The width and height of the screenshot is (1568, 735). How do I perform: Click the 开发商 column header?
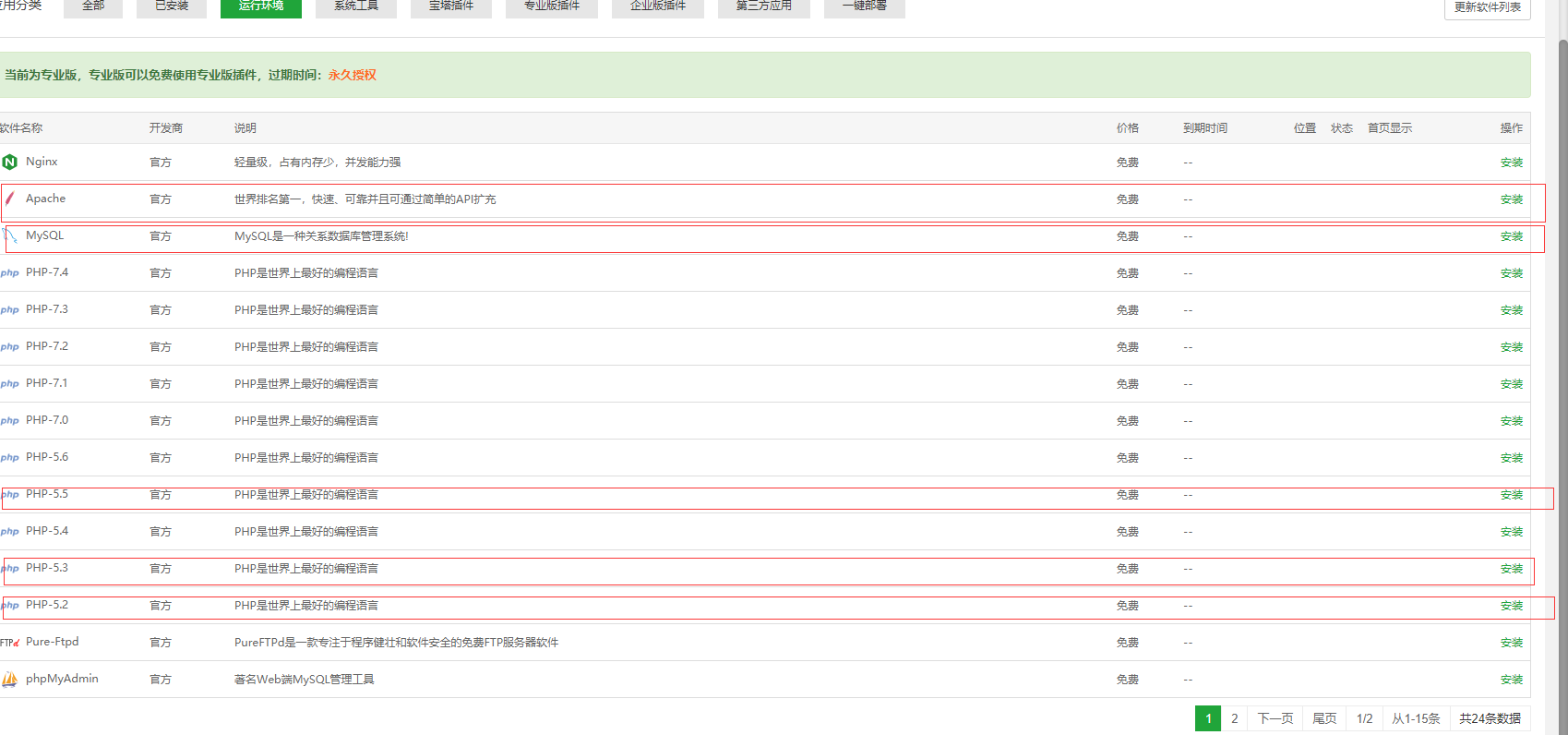pos(166,128)
